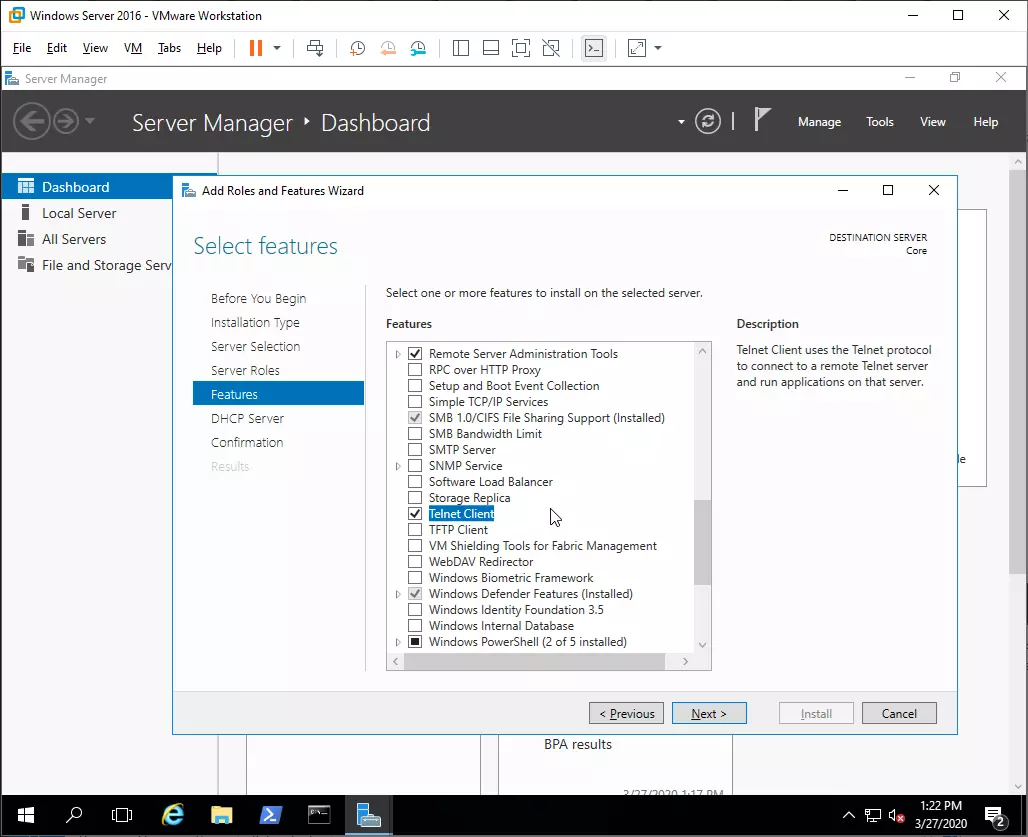This screenshot has width=1028, height=837.
Task: Check WebDAV Redirector feature
Action: 415,562
